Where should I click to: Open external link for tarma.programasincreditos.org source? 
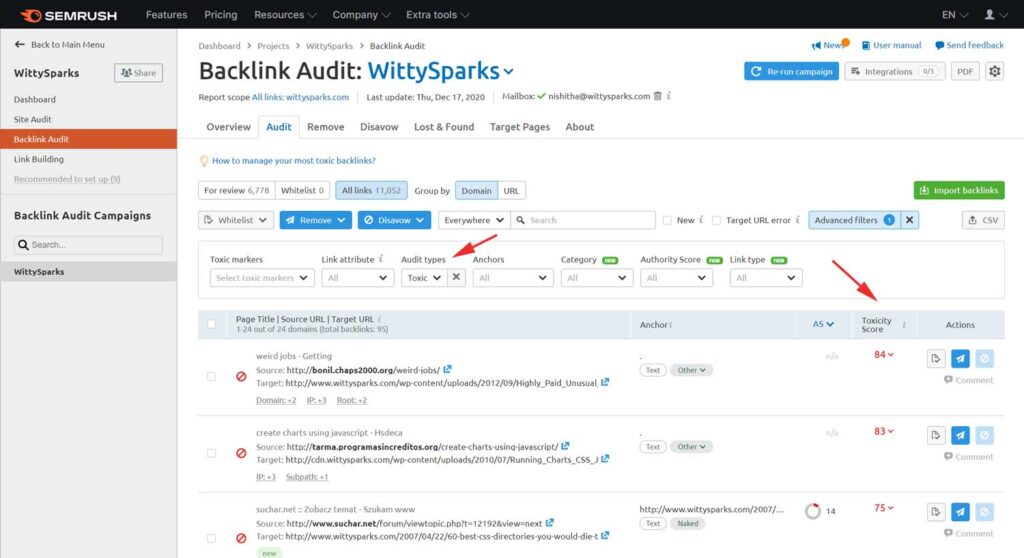point(566,446)
